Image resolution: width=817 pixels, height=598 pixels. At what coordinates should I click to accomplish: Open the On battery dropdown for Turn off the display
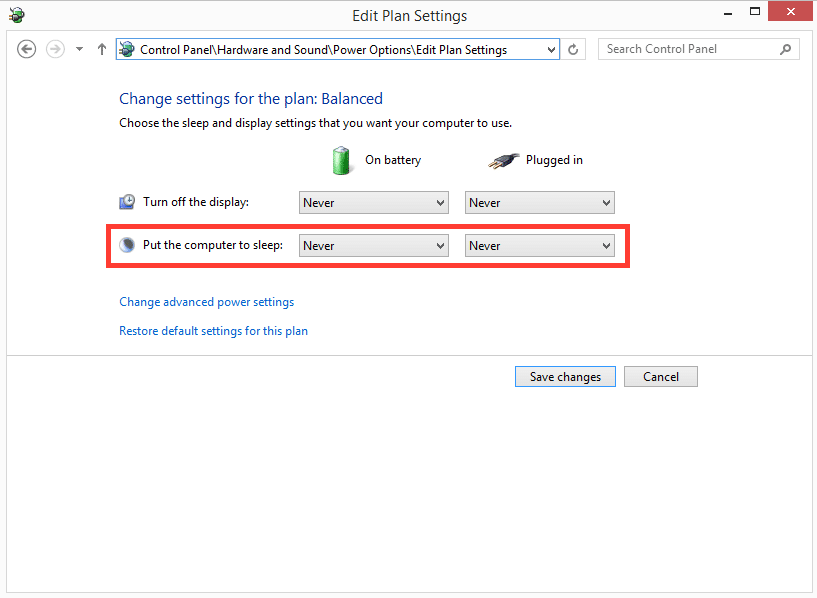click(x=373, y=203)
